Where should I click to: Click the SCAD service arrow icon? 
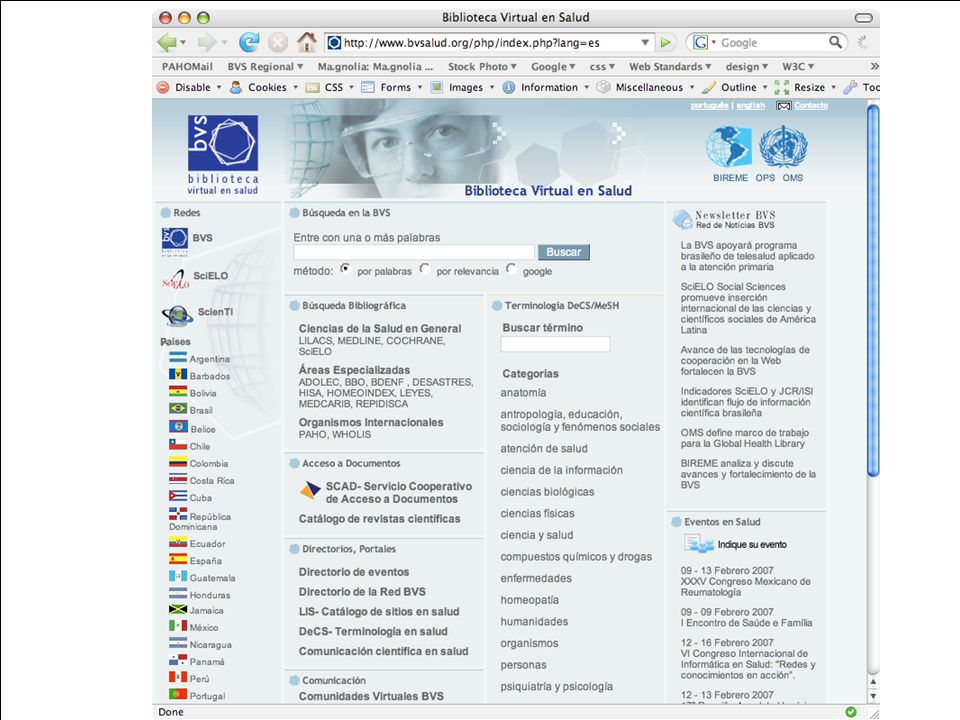(x=310, y=490)
